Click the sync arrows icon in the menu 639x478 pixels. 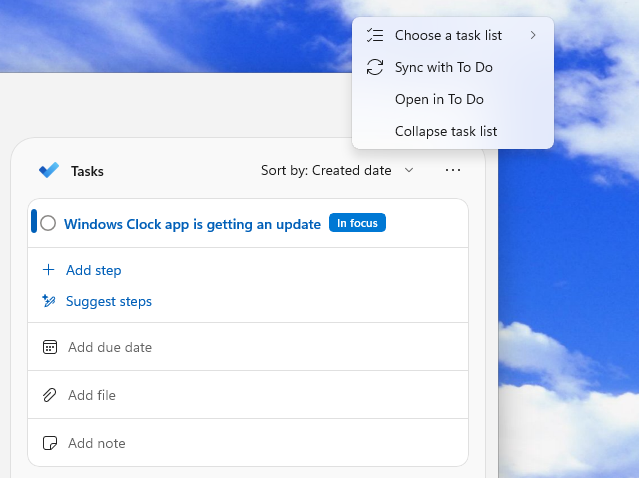(x=375, y=68)
